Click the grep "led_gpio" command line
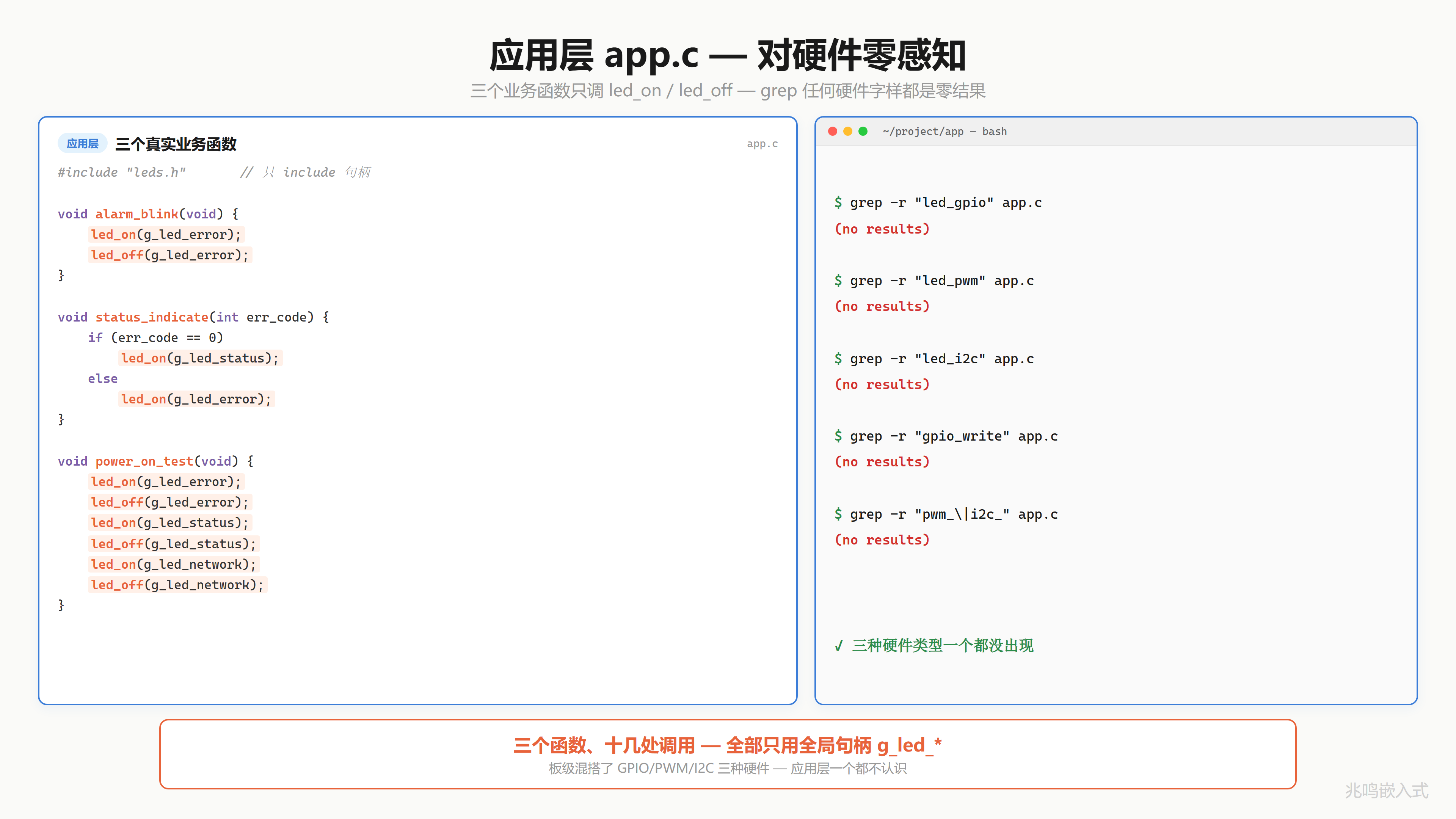 [x=938, y=203]
